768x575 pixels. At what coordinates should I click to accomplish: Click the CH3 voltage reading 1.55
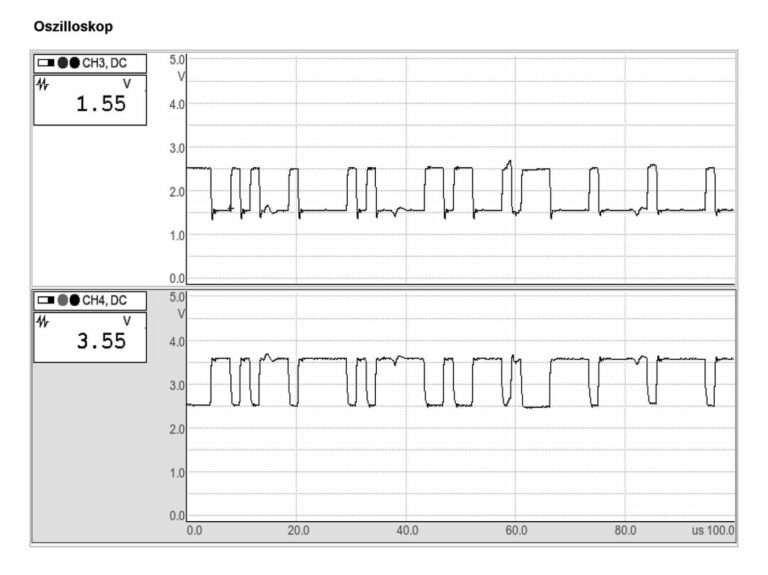(x=101, y=104)
